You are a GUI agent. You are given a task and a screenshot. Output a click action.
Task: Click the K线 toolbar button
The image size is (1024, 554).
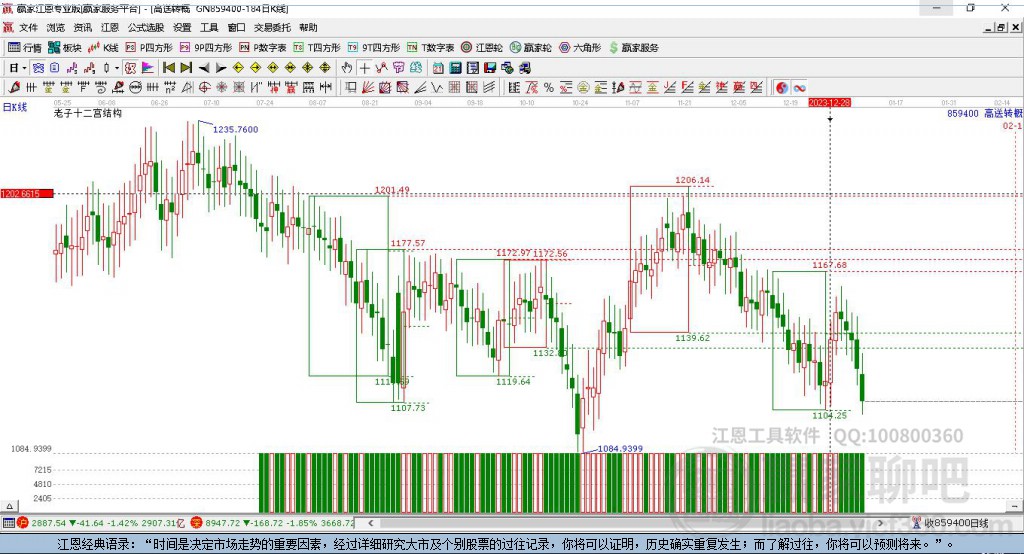click(x=103, y=48)
